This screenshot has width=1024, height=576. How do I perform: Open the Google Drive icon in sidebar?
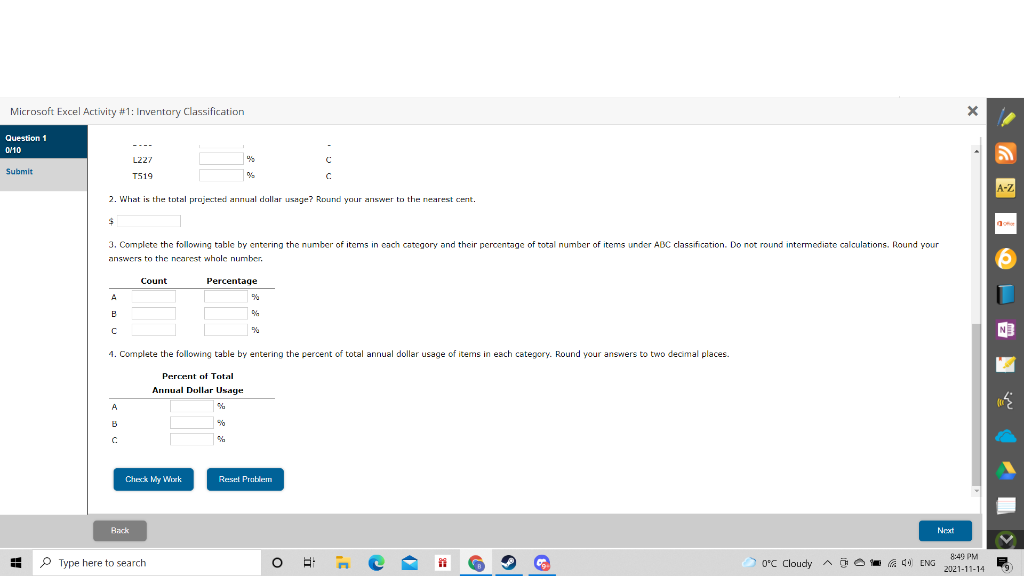[x=1007, y=469]
